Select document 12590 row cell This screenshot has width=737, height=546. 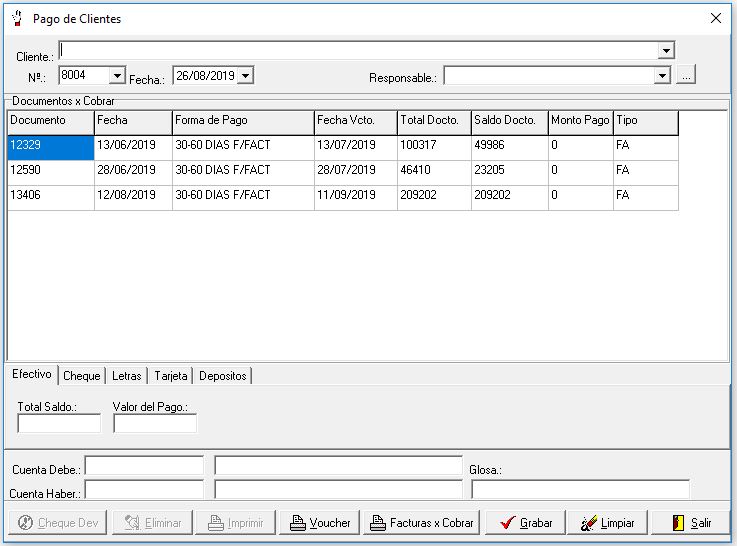pyautogui.click(x=50, y=171)
